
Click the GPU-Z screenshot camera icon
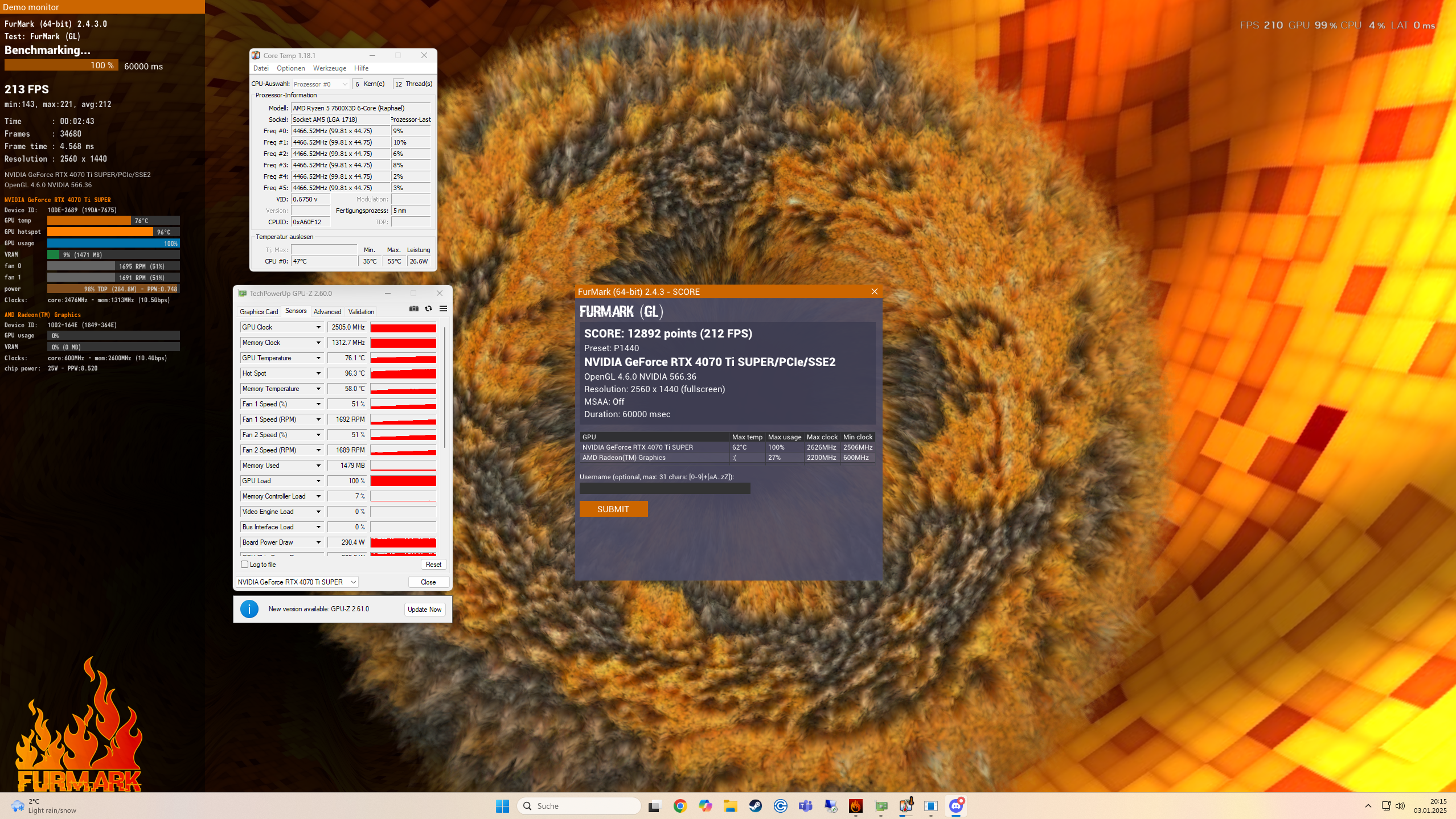tap(414, 308)
